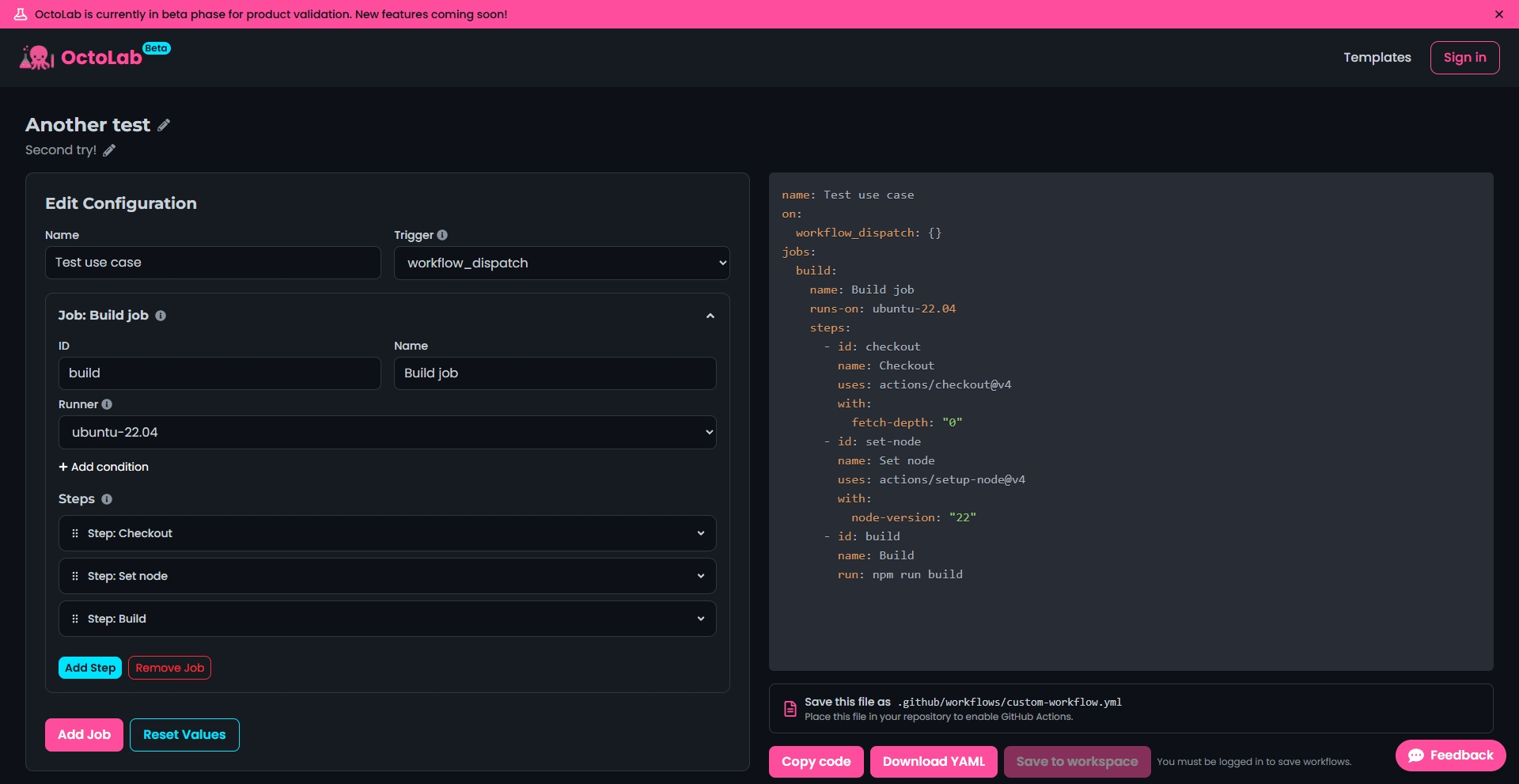Grab the drag handle on Step: Checkout
The image size is (1519, 784).
pos(75,533)
